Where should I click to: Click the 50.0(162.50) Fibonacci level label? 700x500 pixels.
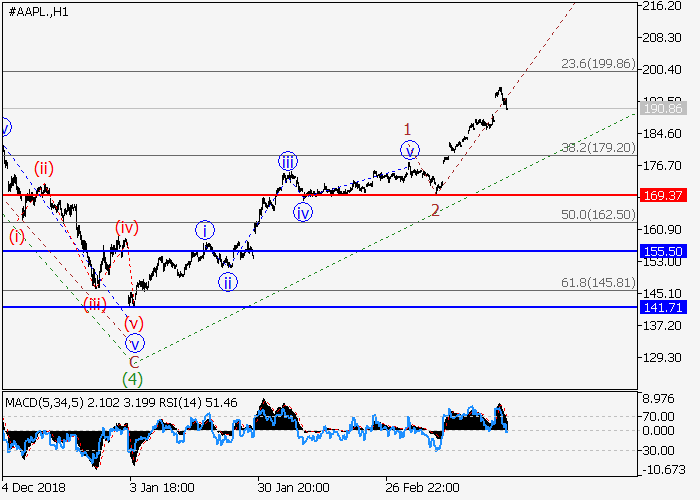(598, 215)
